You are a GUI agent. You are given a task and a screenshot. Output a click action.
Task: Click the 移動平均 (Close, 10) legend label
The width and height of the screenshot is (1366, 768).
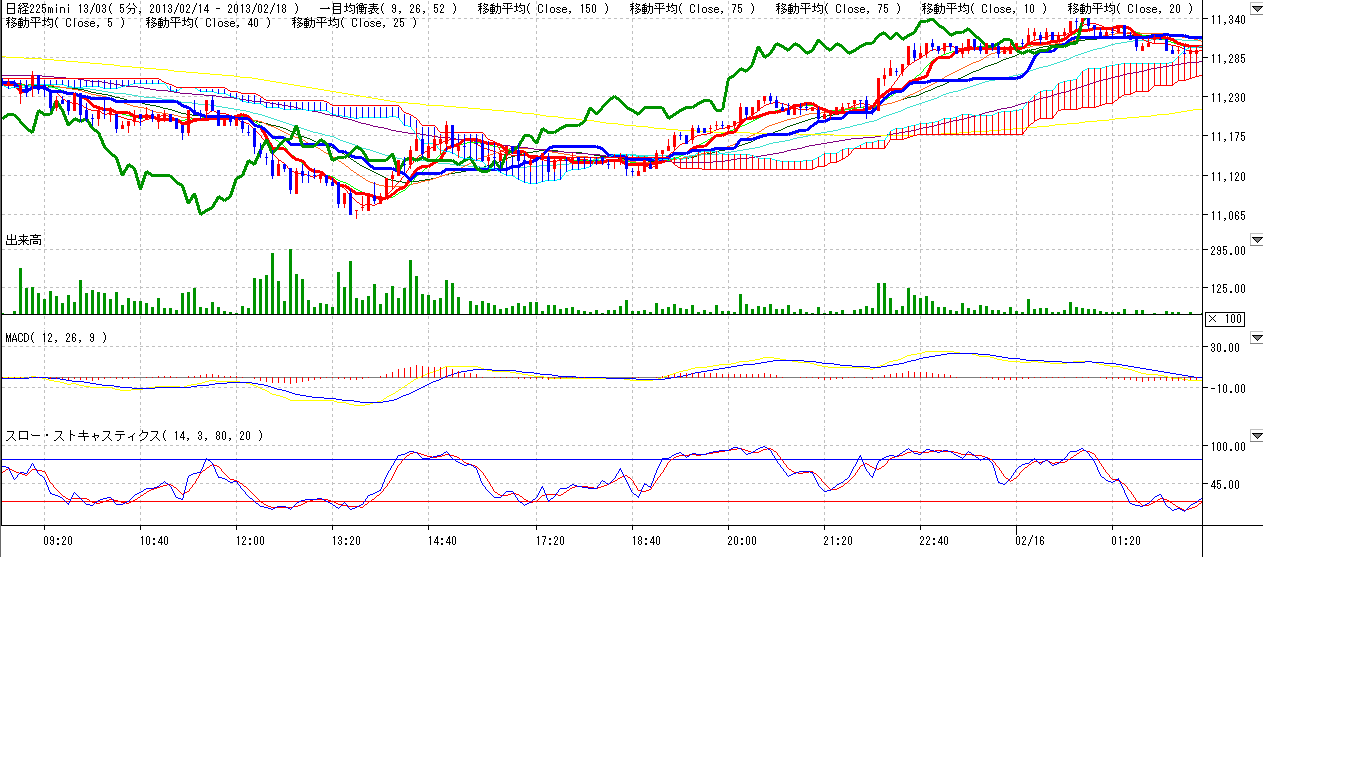[984, 9]
